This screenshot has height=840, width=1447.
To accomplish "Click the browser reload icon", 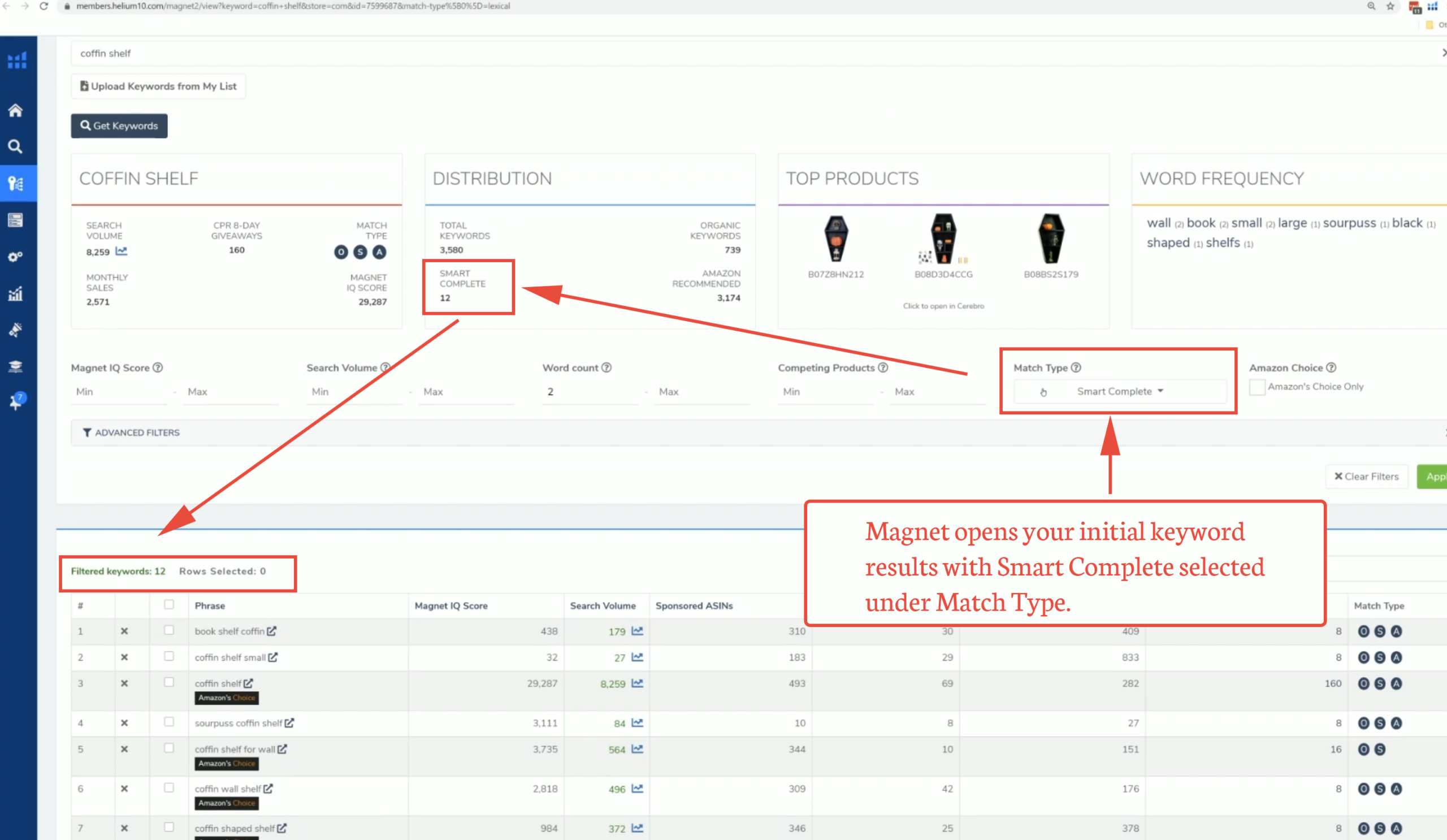I will 44,6.
